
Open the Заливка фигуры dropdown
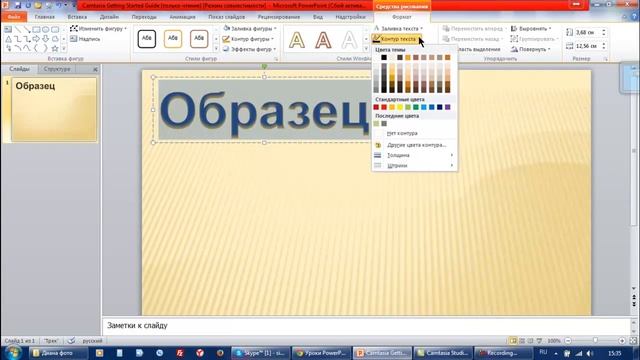(x=250, y=29)
